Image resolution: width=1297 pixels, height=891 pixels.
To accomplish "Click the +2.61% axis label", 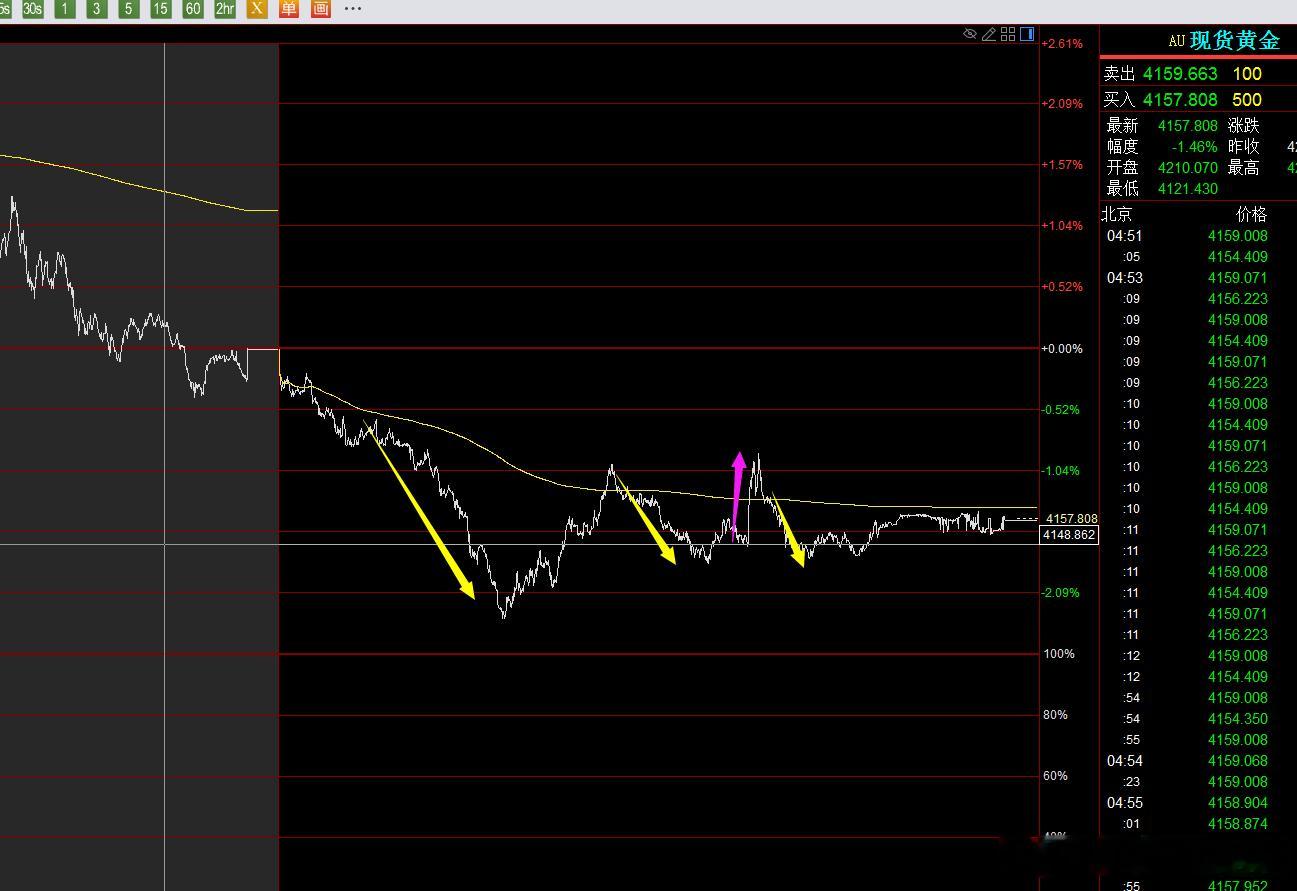I will click(1062, 43).
